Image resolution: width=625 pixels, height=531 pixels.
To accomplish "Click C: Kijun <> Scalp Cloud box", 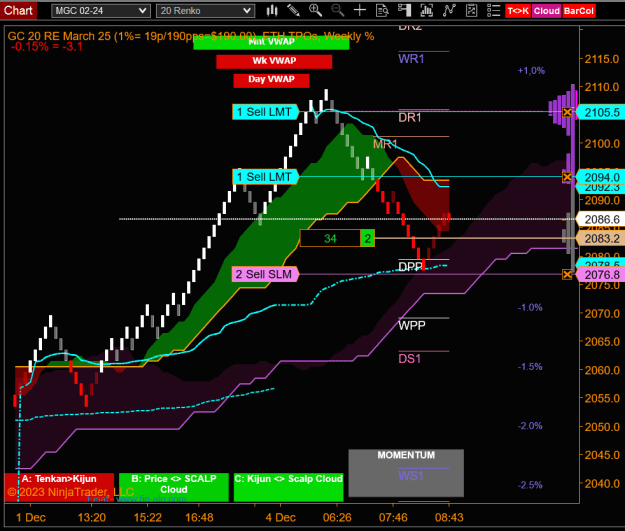I will (x=288, y=487).
